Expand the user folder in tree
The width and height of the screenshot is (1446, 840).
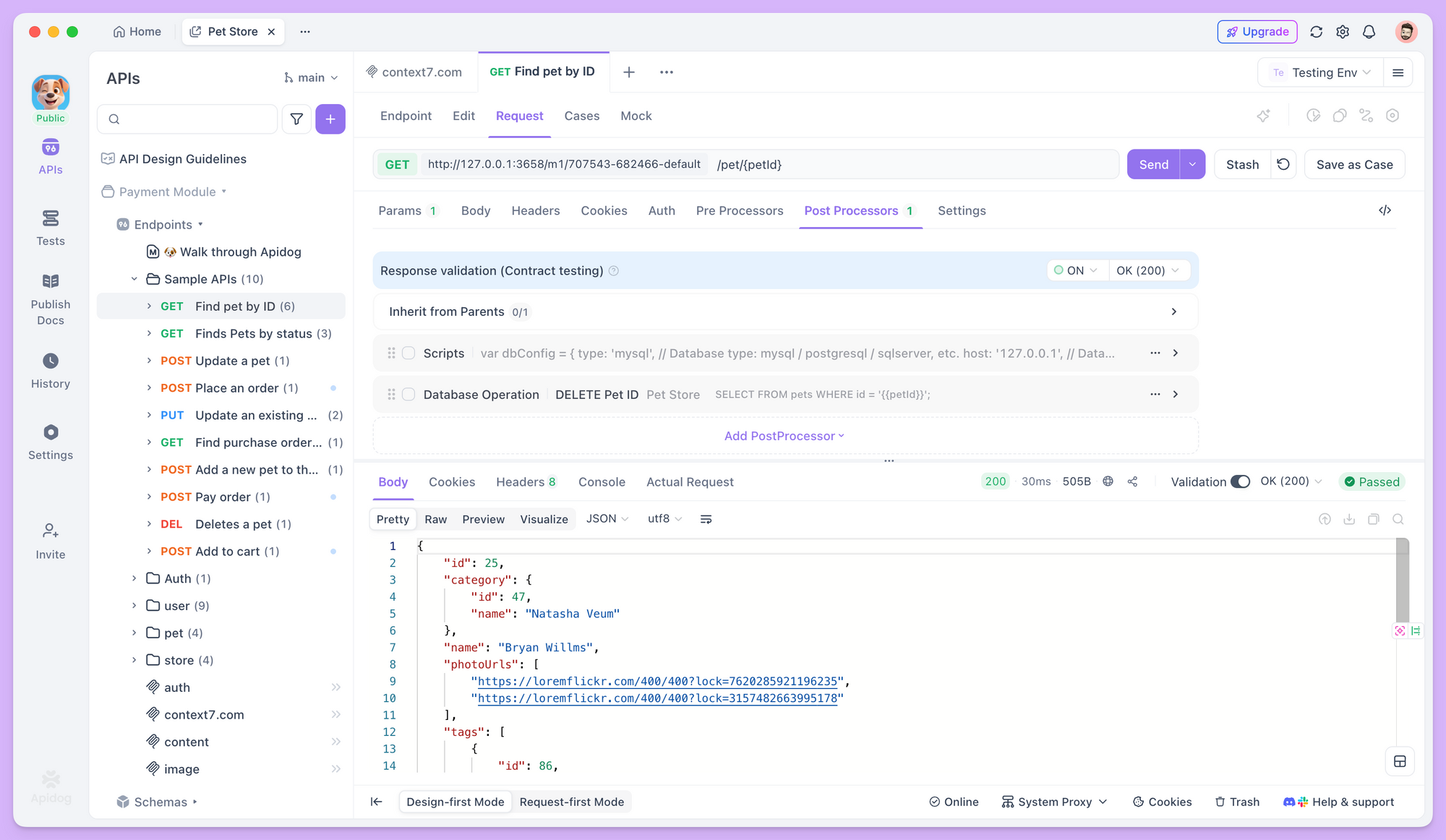click(x=134, y=606)
